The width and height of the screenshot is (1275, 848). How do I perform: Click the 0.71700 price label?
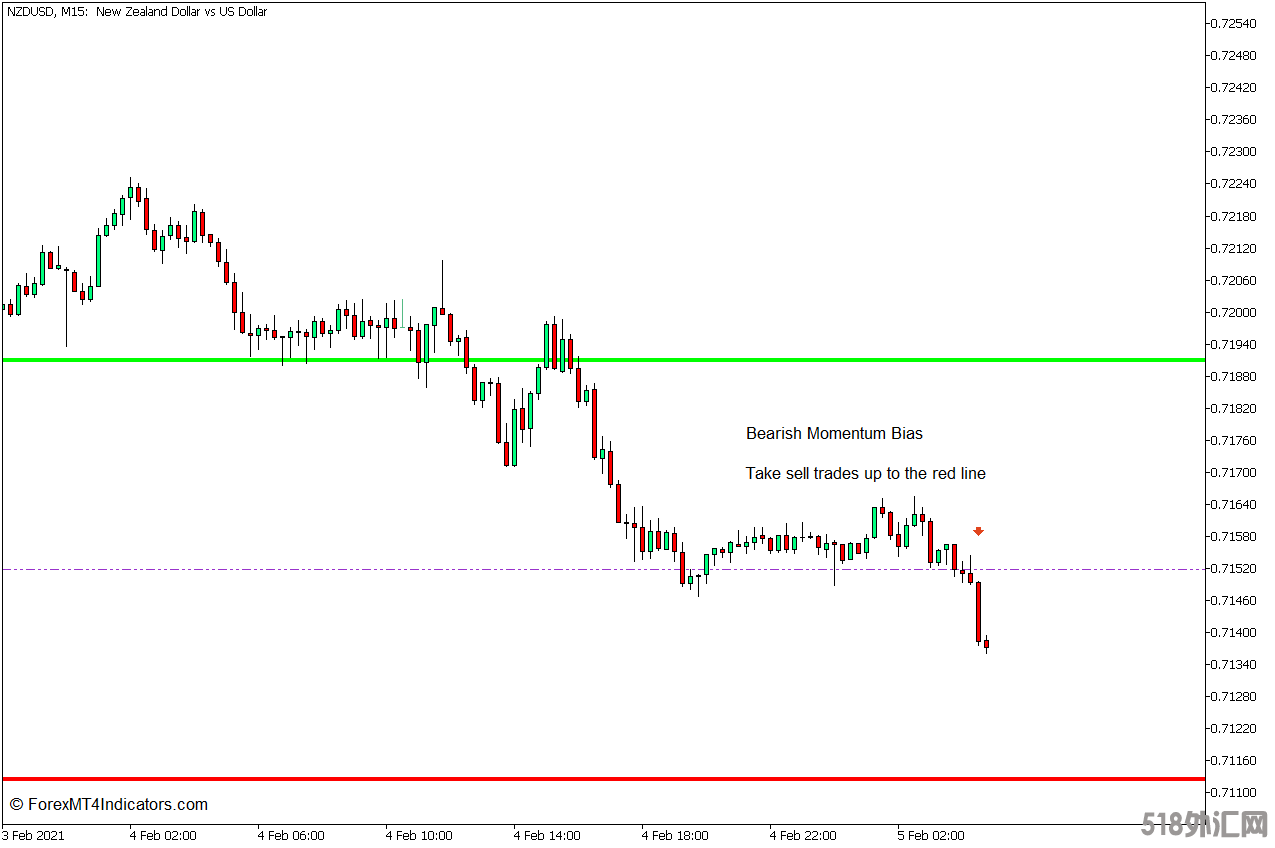click(x=1232, y=472)
